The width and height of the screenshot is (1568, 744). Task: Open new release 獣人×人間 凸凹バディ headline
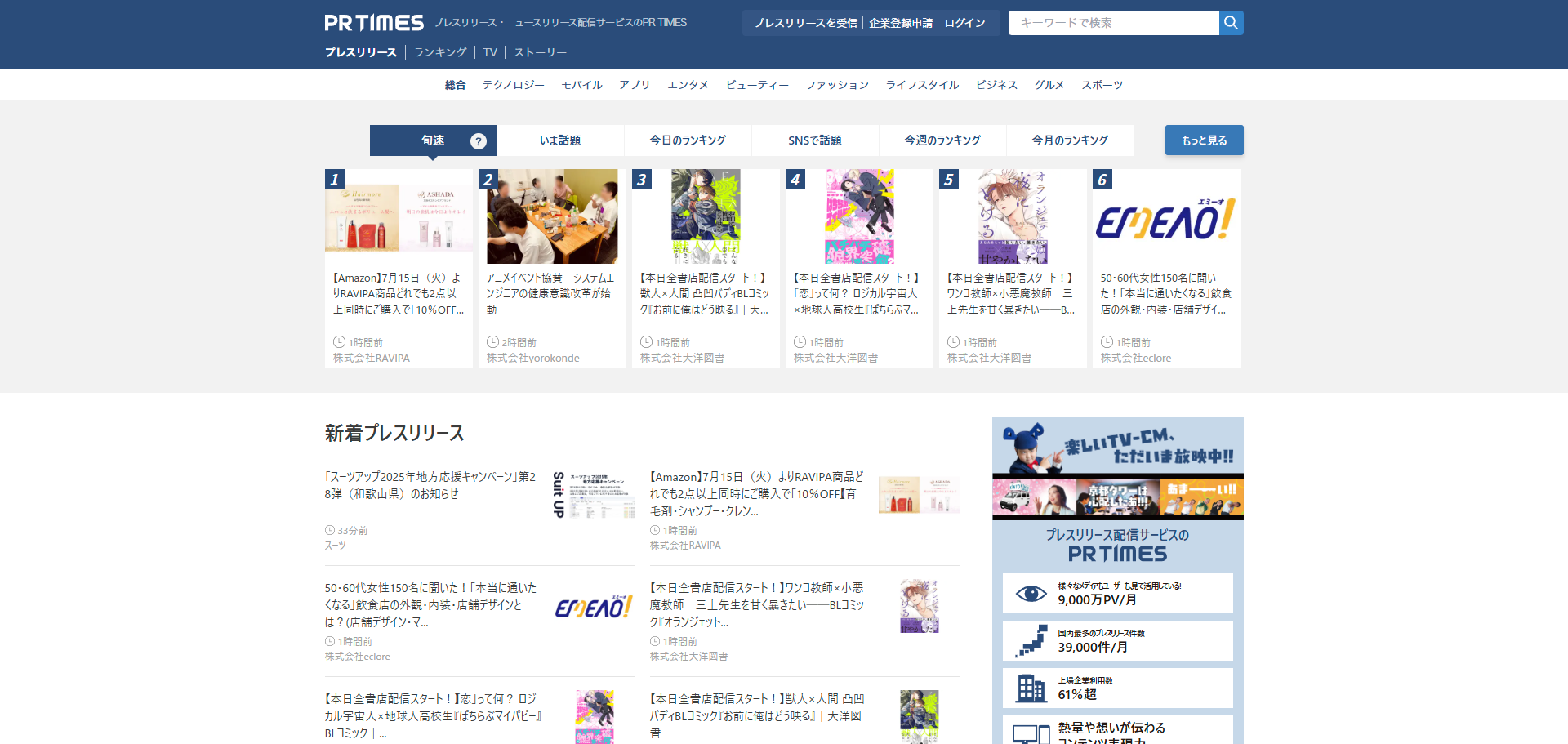tap(756, 716)
